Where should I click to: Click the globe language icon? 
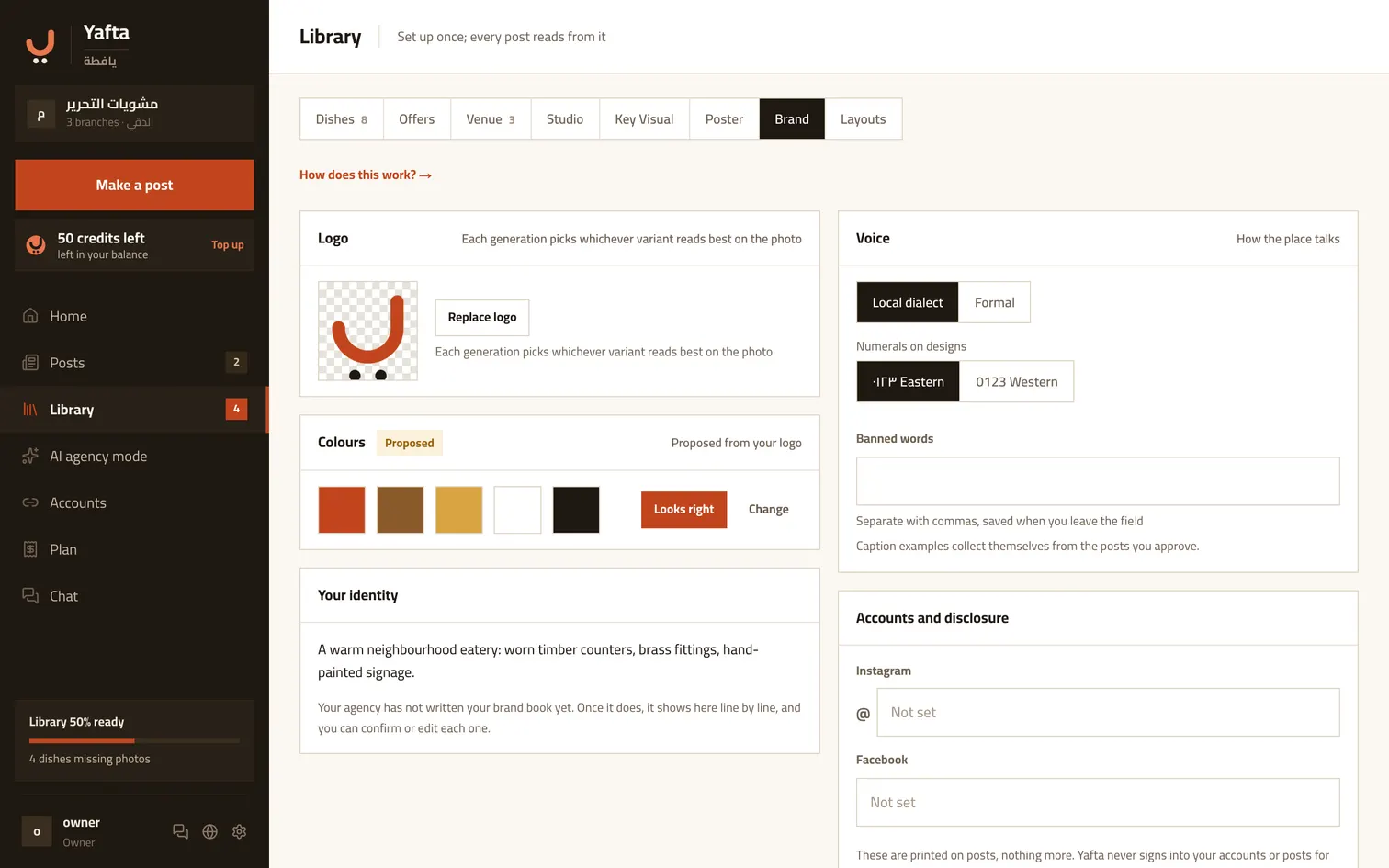210,831
